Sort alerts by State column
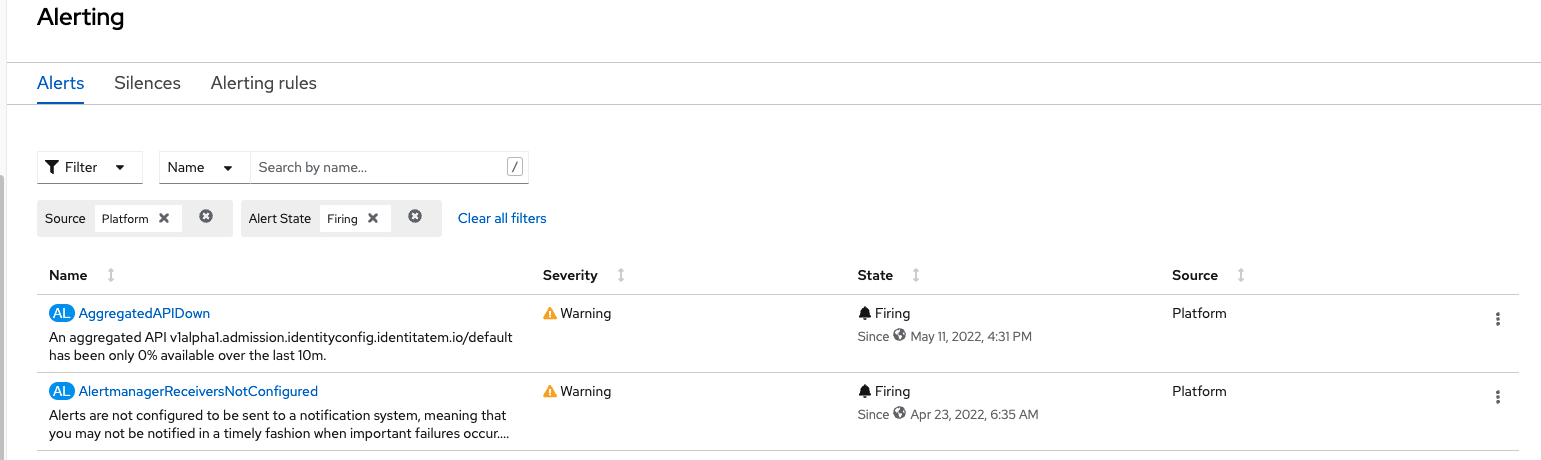Screen dimensions: 1541x460 (x=875, y=275)
